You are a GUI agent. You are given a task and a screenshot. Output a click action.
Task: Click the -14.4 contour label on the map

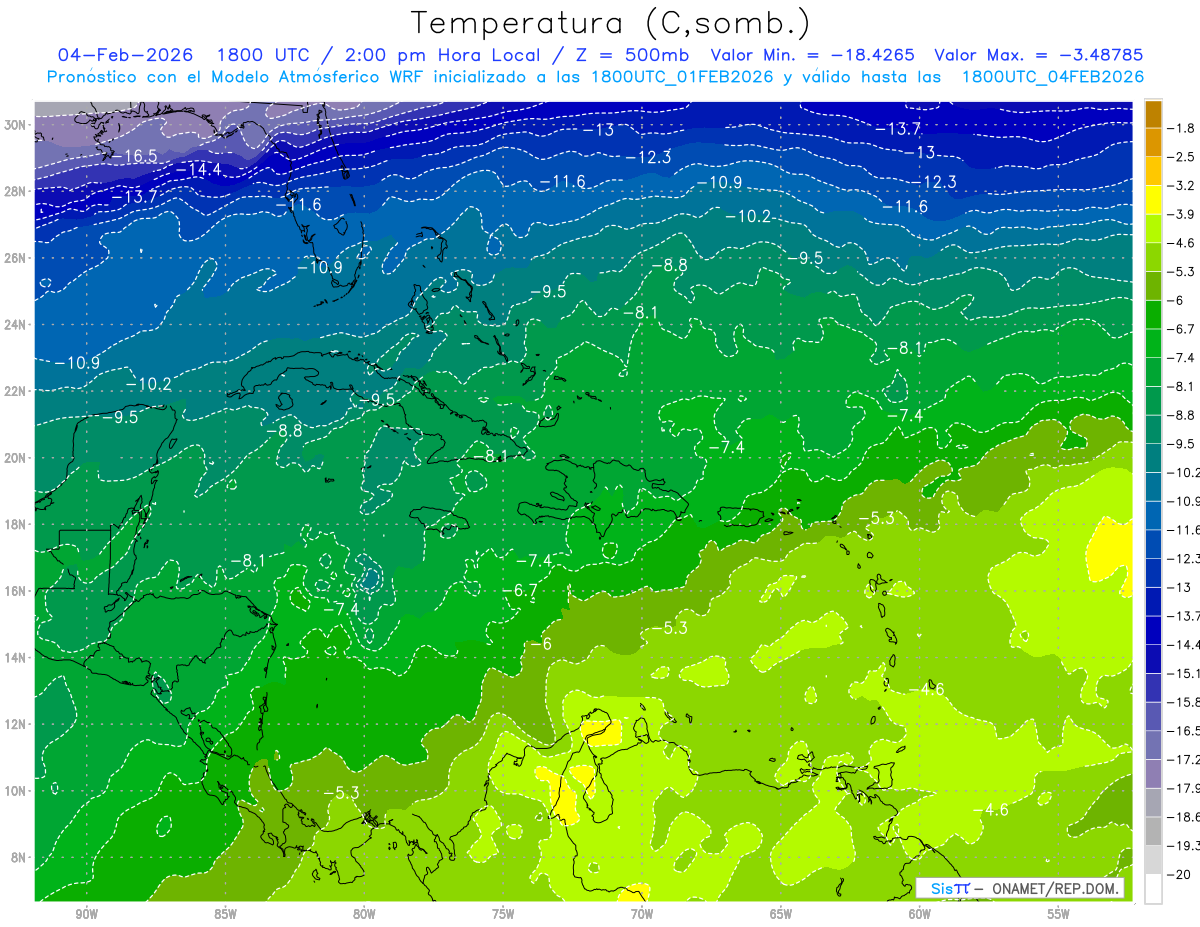[198, 170]
